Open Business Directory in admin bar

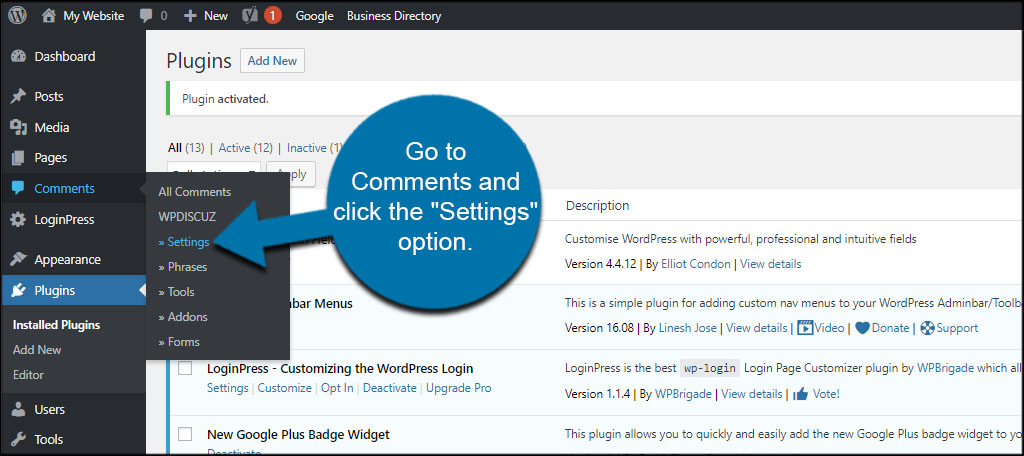394,16
